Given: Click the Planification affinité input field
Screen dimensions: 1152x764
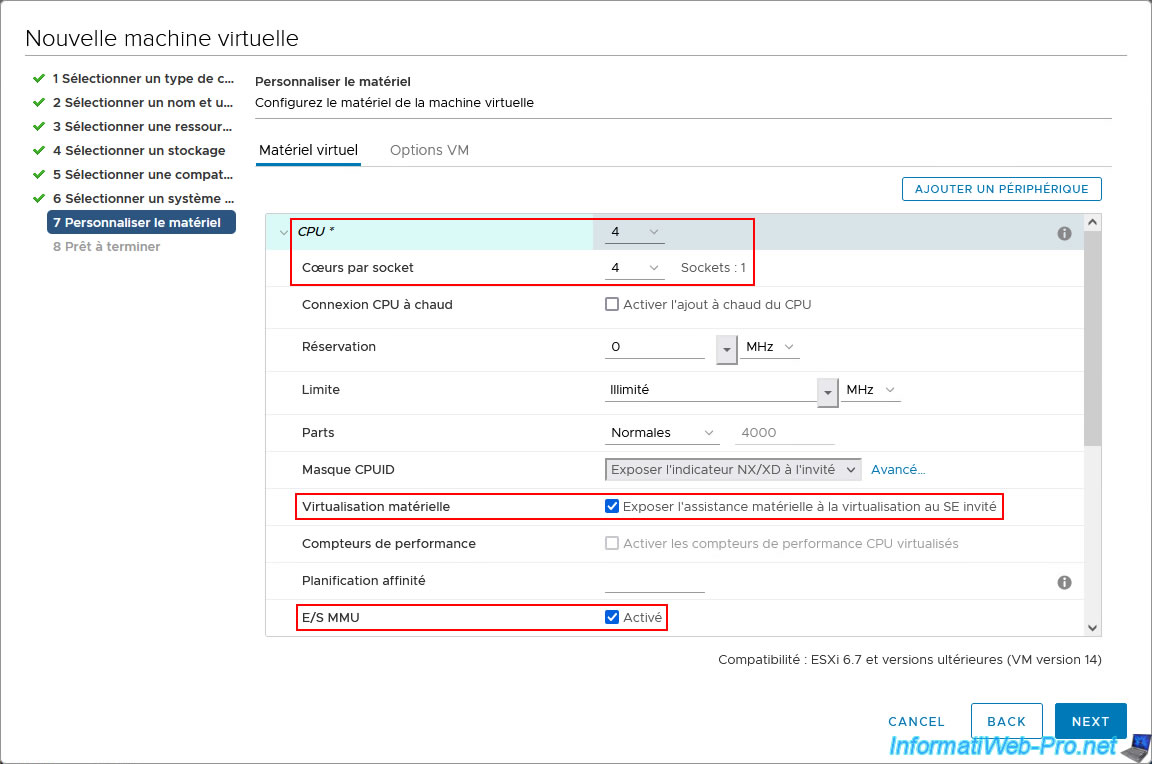Looking at the screenshot, I should 655,581.
